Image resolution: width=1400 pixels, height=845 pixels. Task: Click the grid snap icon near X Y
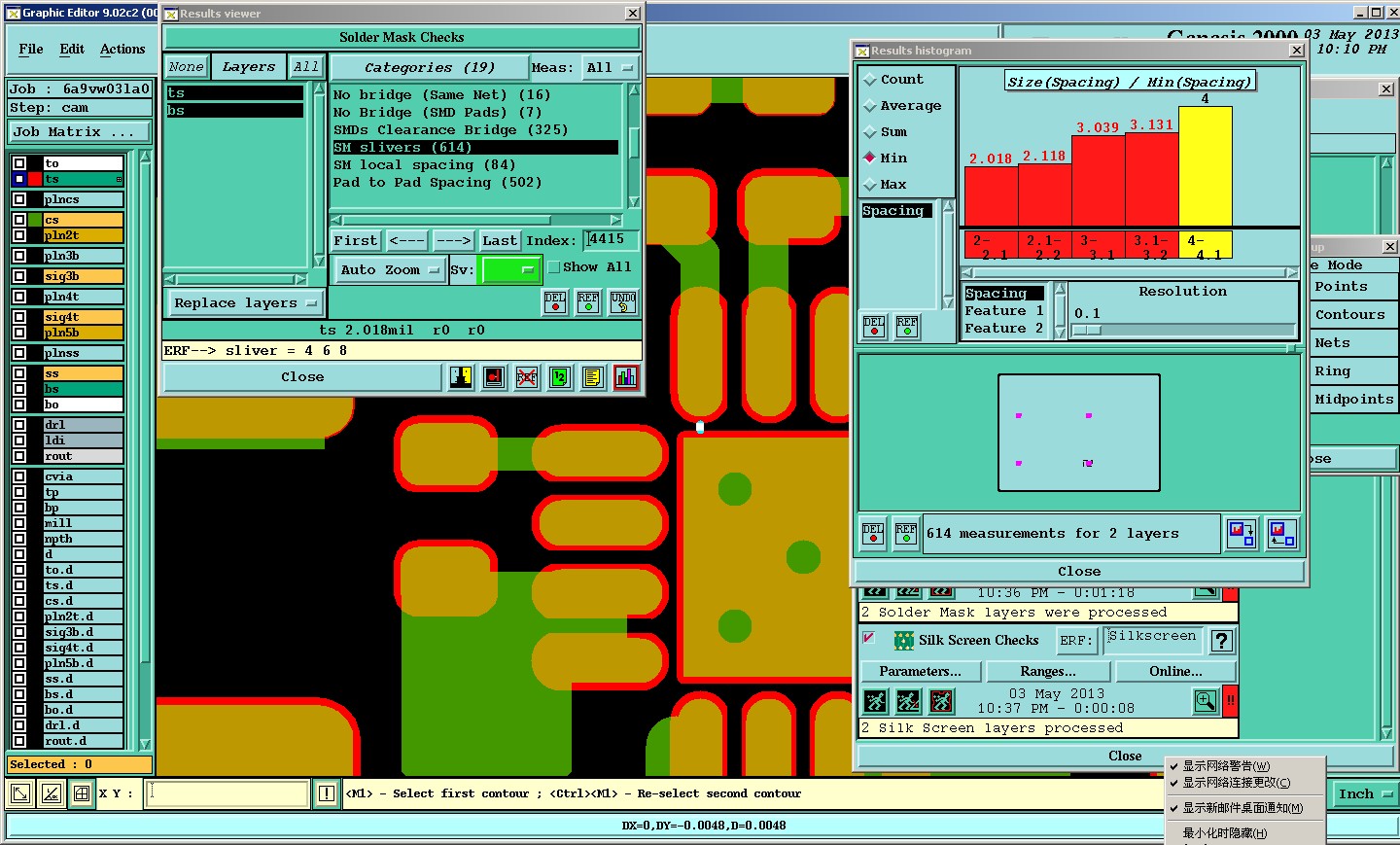click(x=82, y=793)
